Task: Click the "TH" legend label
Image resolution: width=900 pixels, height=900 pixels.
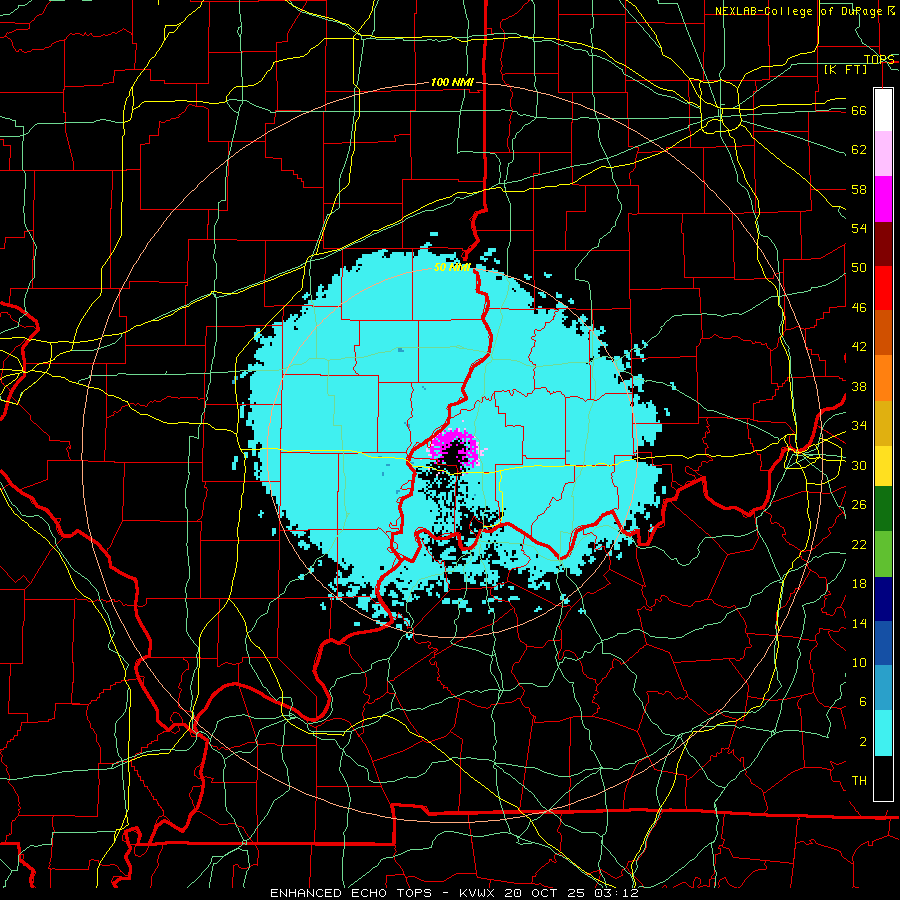Action: click(859, 781)
